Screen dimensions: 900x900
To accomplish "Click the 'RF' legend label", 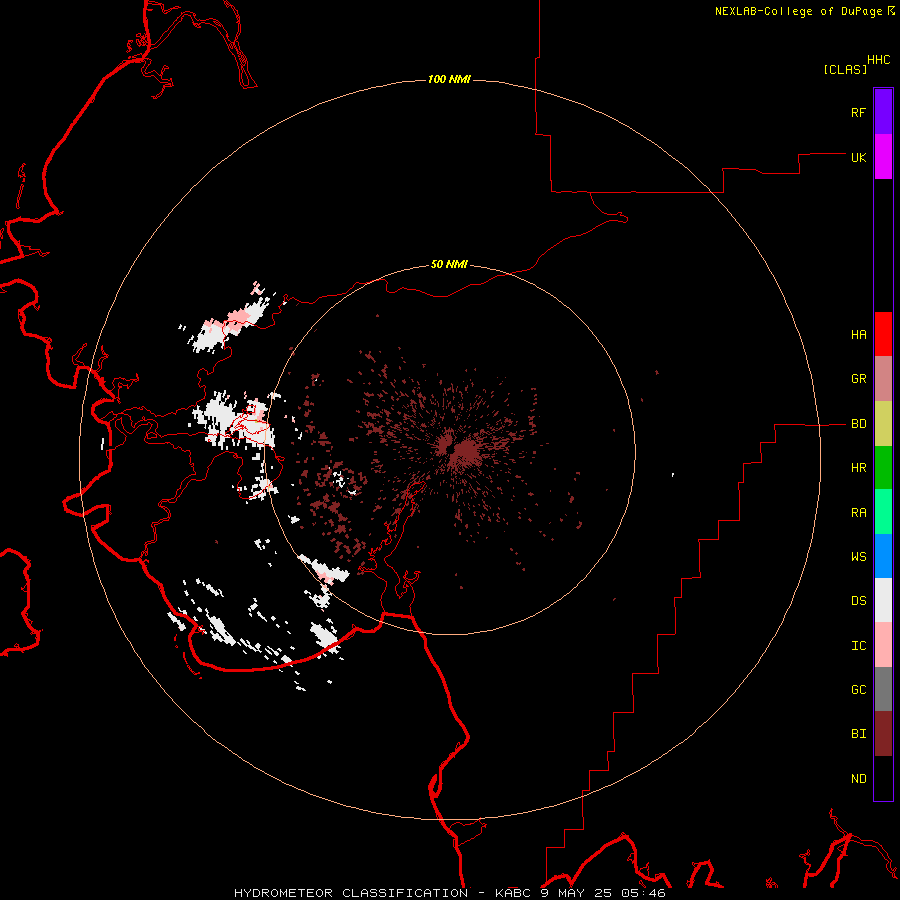I will [858, 112].
